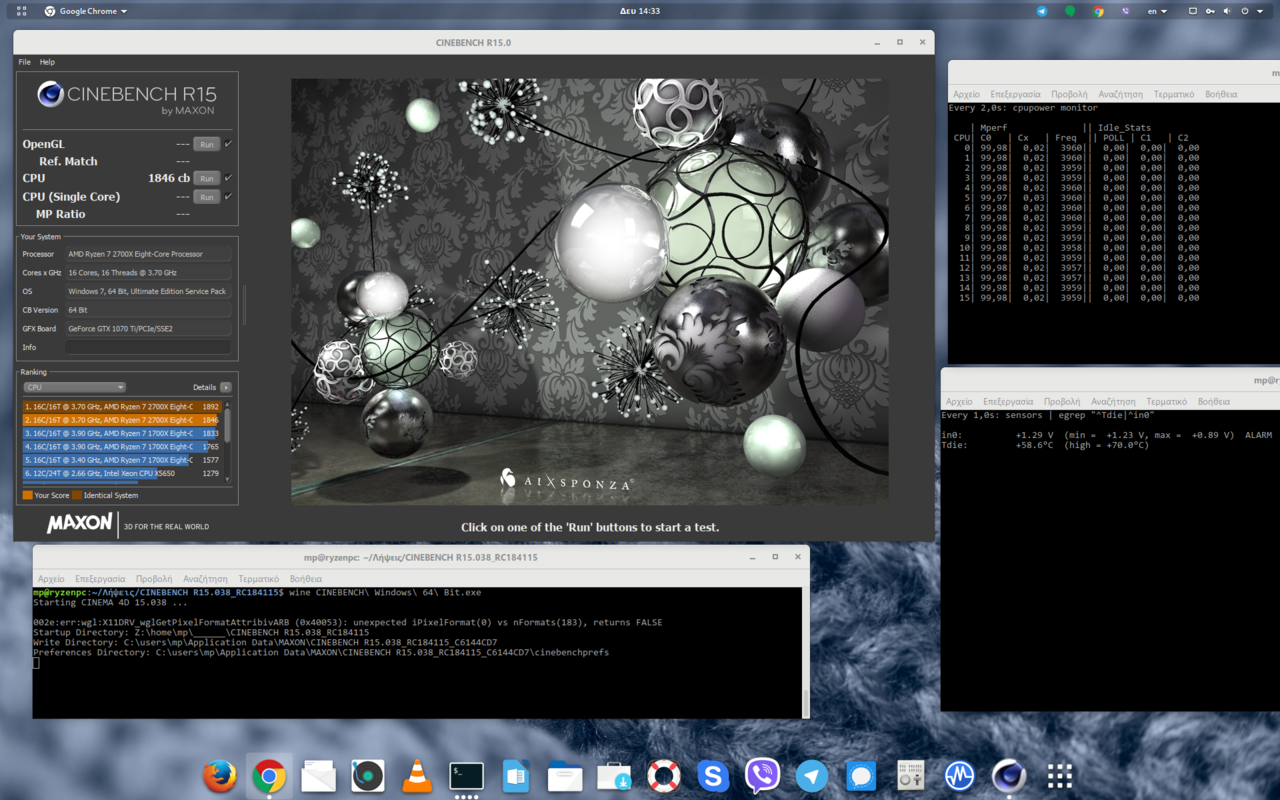Select ranking row 5 with score 1577
The height and width of the screenshot is (800, 1280).
(121, 460)
